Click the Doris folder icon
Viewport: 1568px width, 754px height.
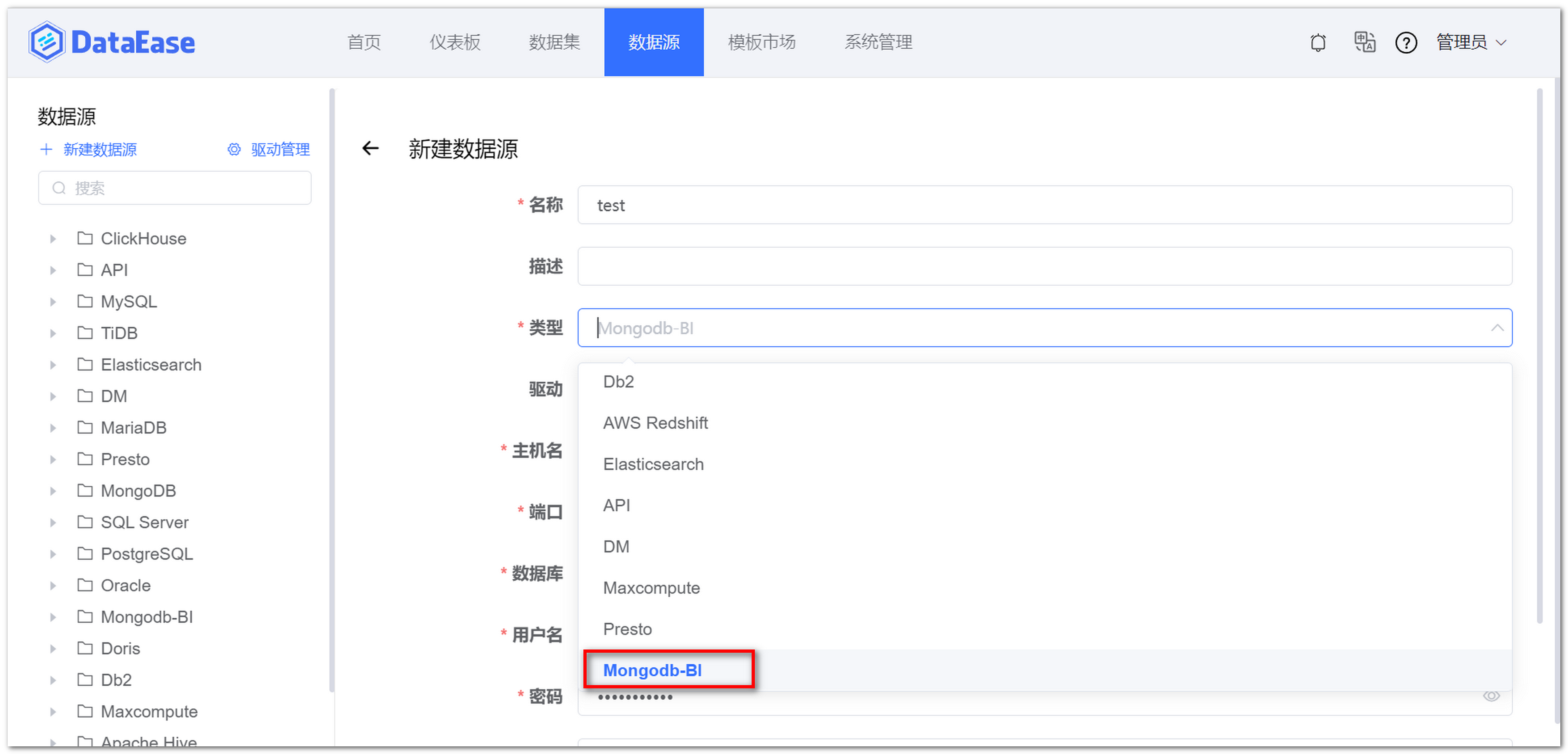(85, 648)
